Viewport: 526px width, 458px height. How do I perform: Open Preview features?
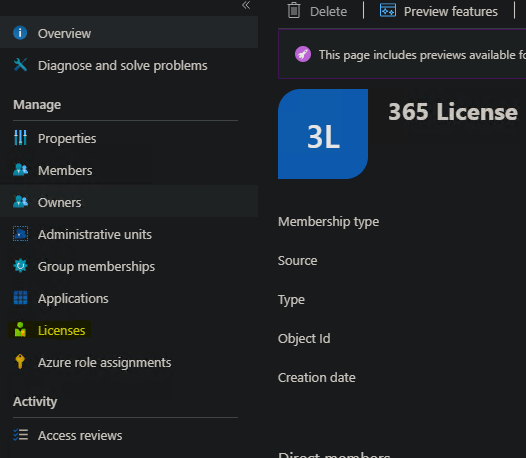pyautogui.click(x=451, y=11)
